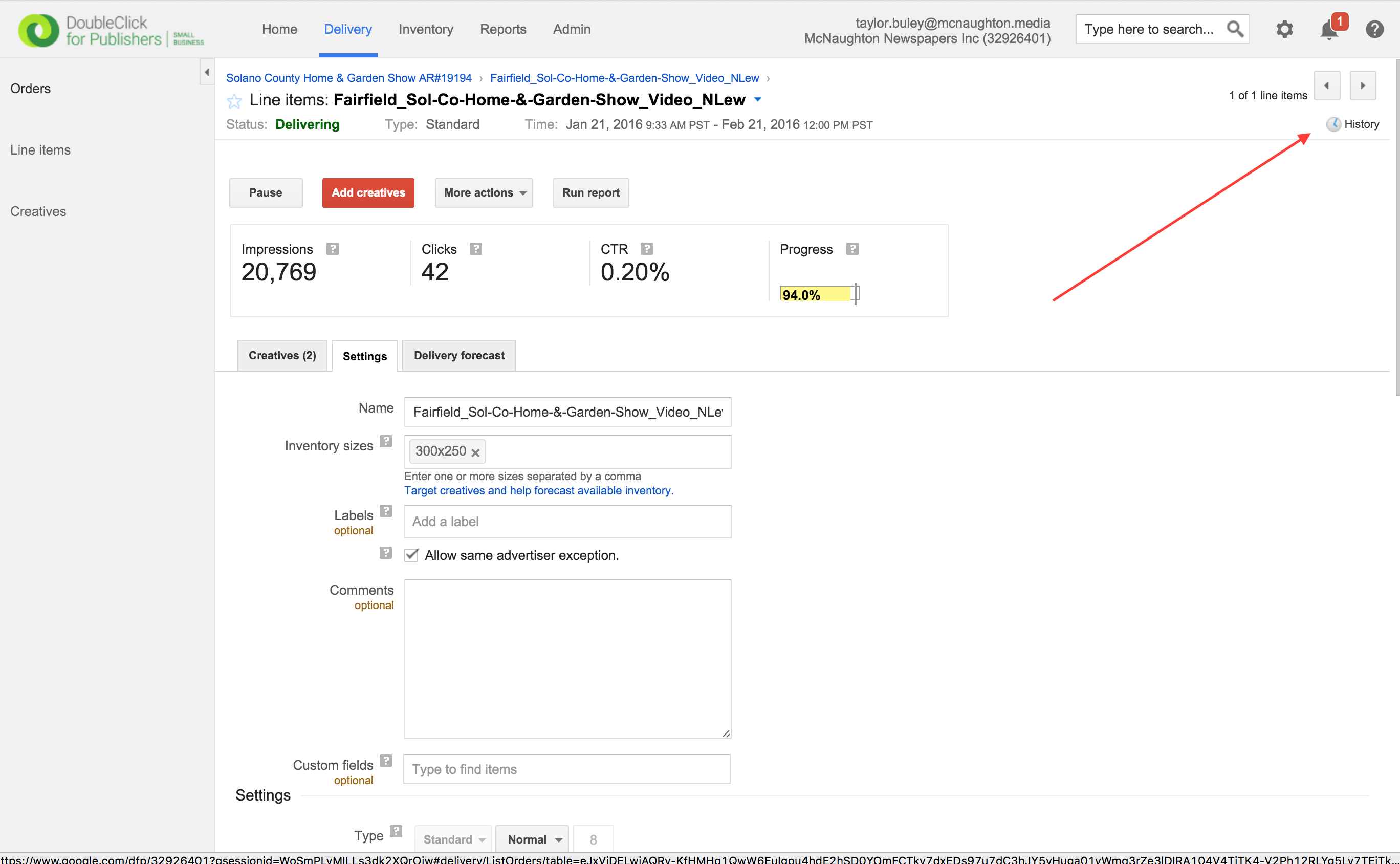Image resolution: width=1400 pixels, height=864 pixels.
Task: Open Solano County Home & Garden Show breadcrumb
Action: 348,78
